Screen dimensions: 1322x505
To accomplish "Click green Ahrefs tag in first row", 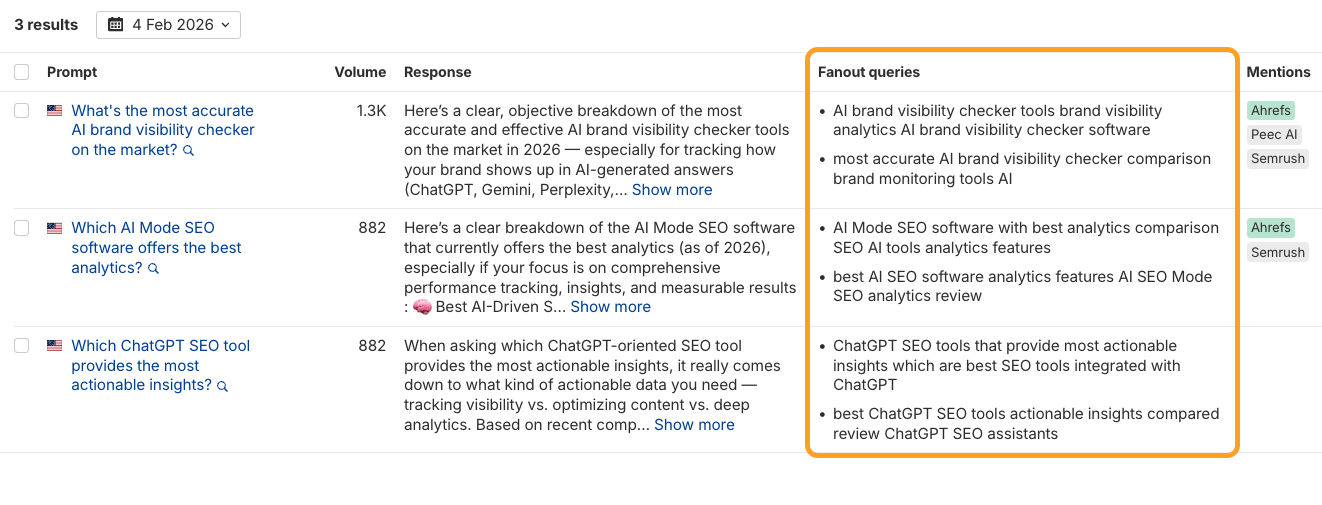I will coord(1270,111).
